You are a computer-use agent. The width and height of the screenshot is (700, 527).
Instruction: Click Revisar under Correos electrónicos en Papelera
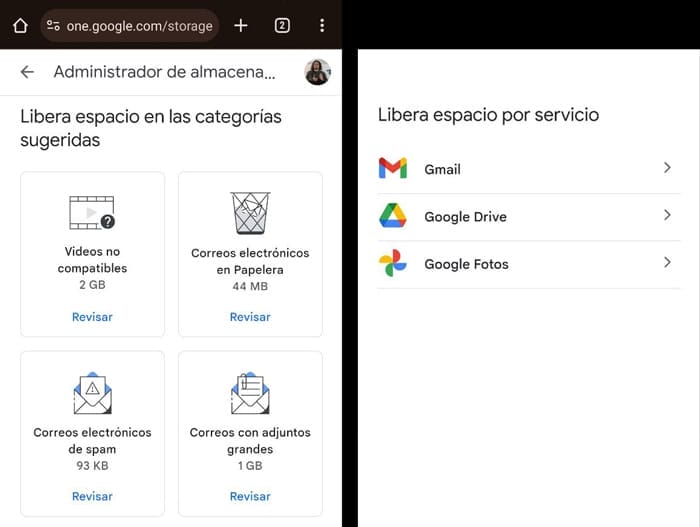250,317
